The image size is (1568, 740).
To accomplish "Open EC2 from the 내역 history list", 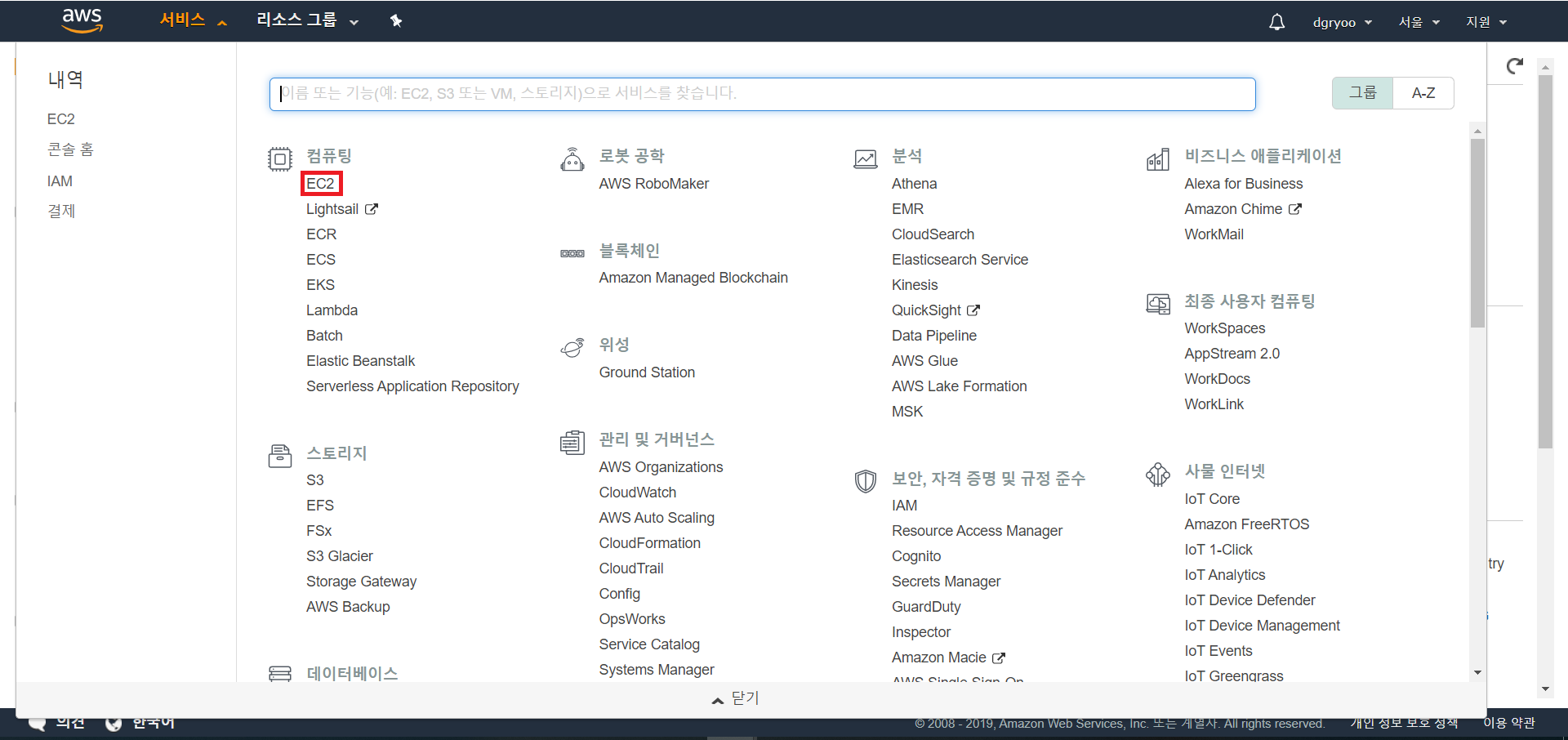I will (x=61, y=119).
